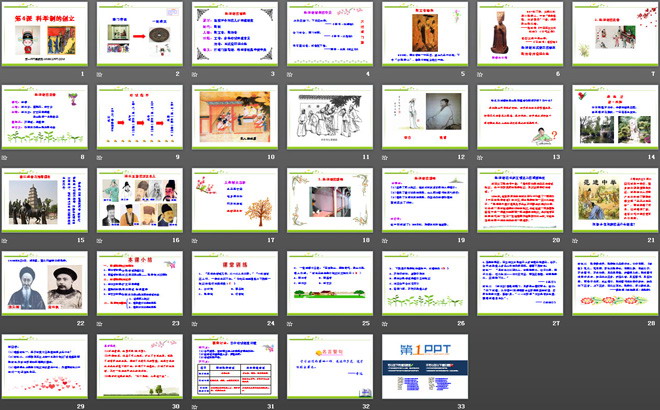This screenshot has height=410, width=660.
Task: Open slide 10 with the colorful painting
Action: [x=235, y=117]
